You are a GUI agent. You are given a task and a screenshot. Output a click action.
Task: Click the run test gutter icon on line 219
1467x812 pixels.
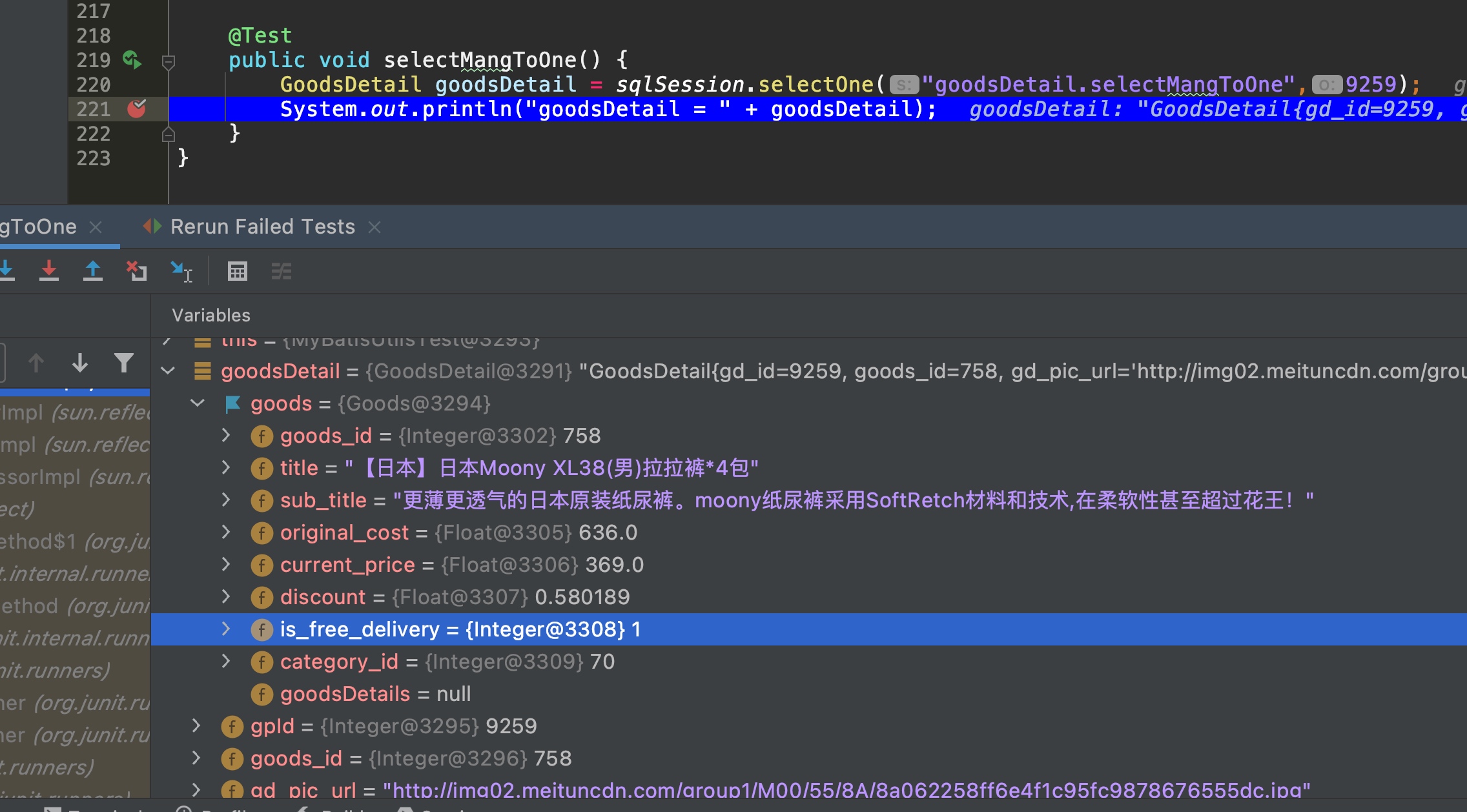pos(132,60)
